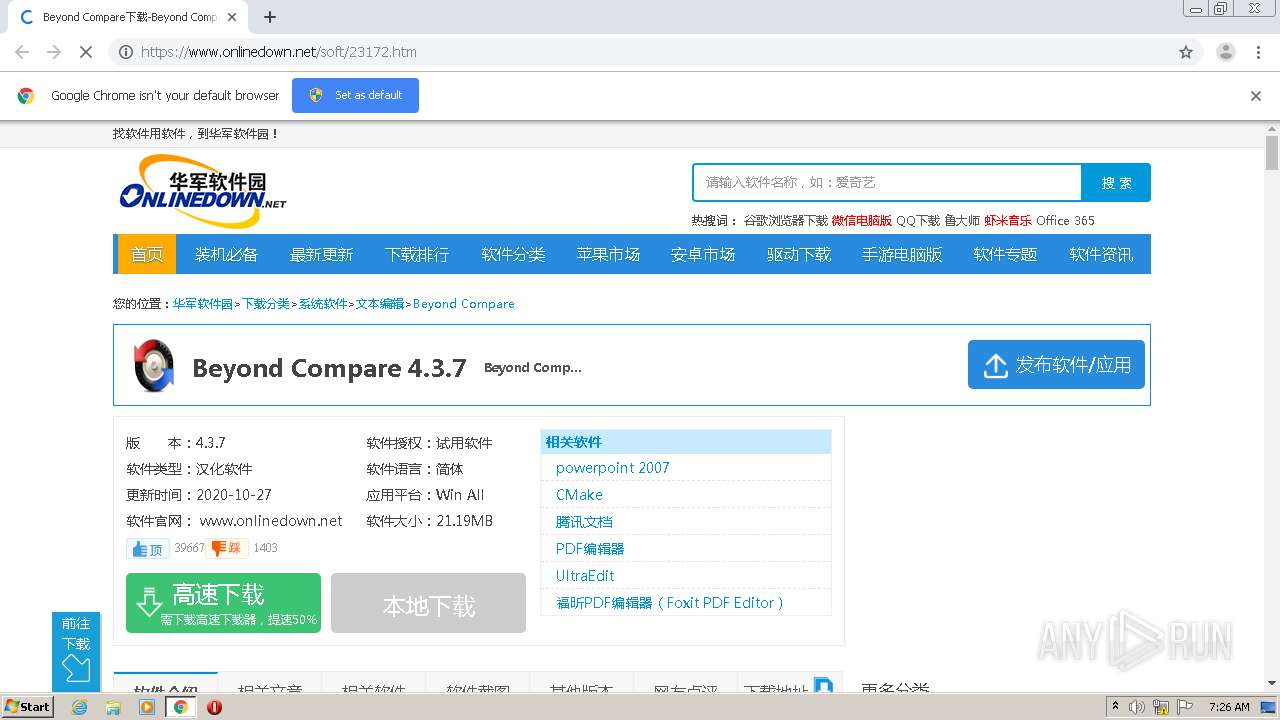The height and width of the screenshot is (720, 1280).
Task: Click the 系统软件 breadcrumb link
Action: point(323,304)
